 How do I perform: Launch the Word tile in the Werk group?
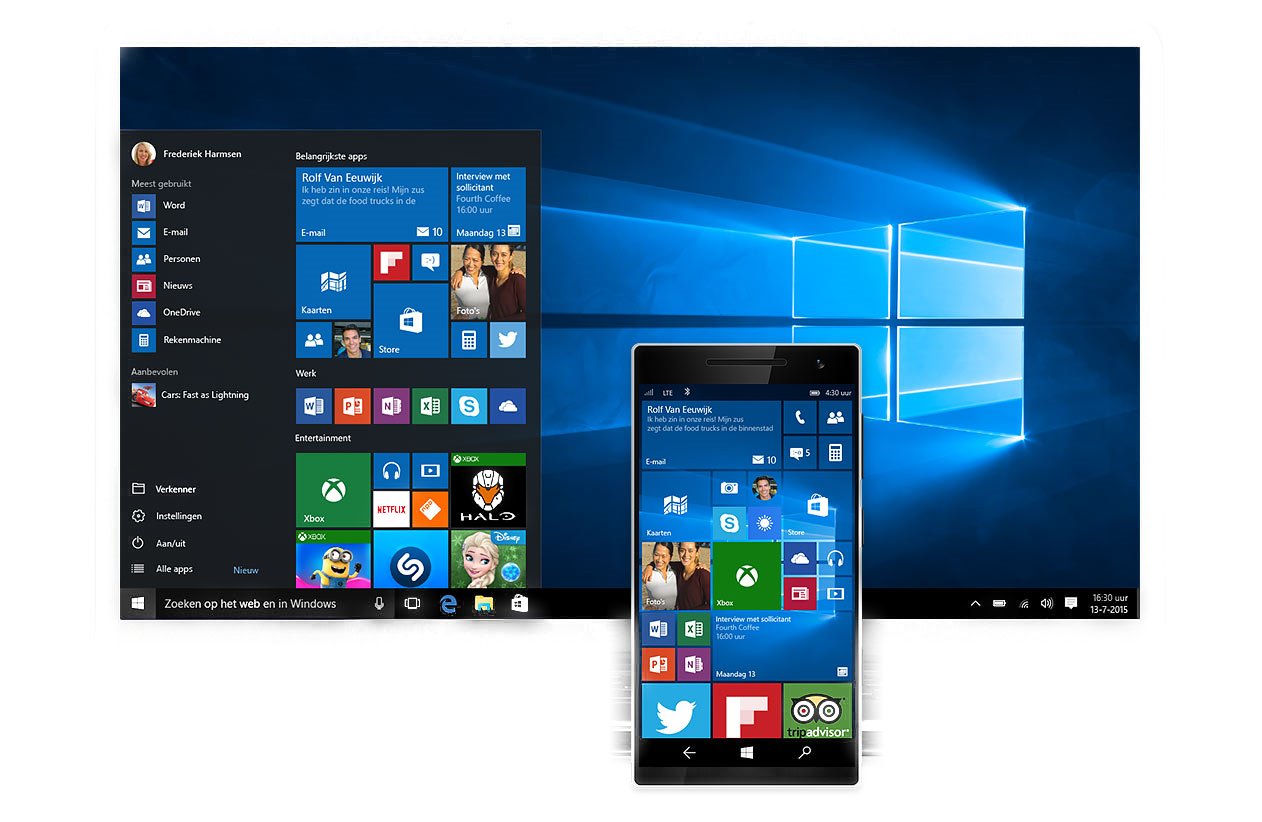314,405
